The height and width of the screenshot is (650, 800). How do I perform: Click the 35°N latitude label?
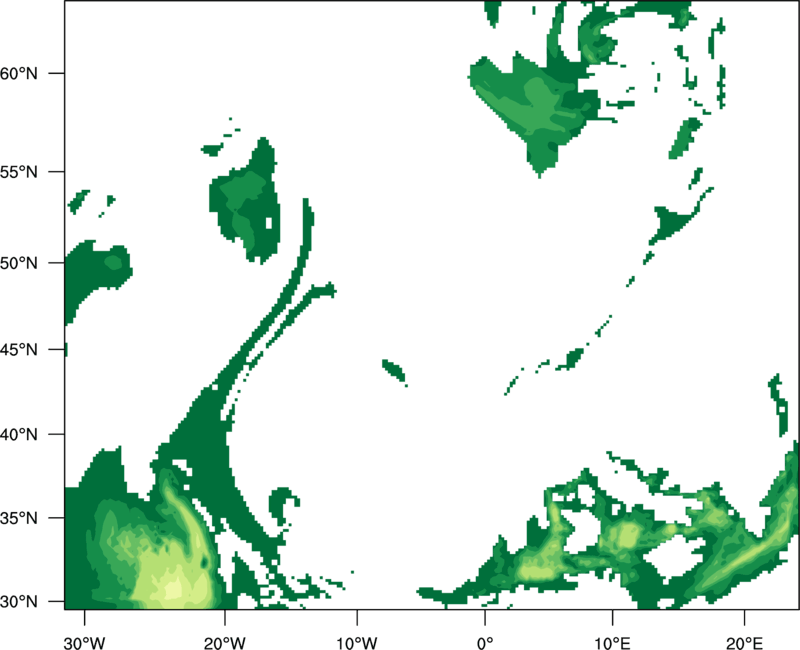[x=19, y=518]
